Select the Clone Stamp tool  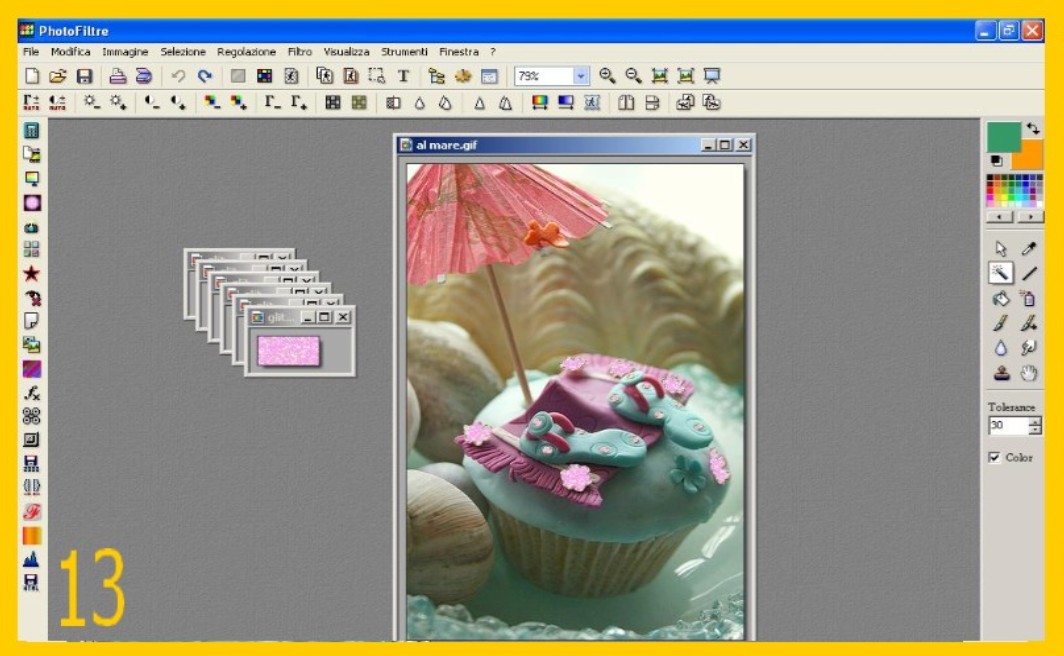[x=1000, y=373]
